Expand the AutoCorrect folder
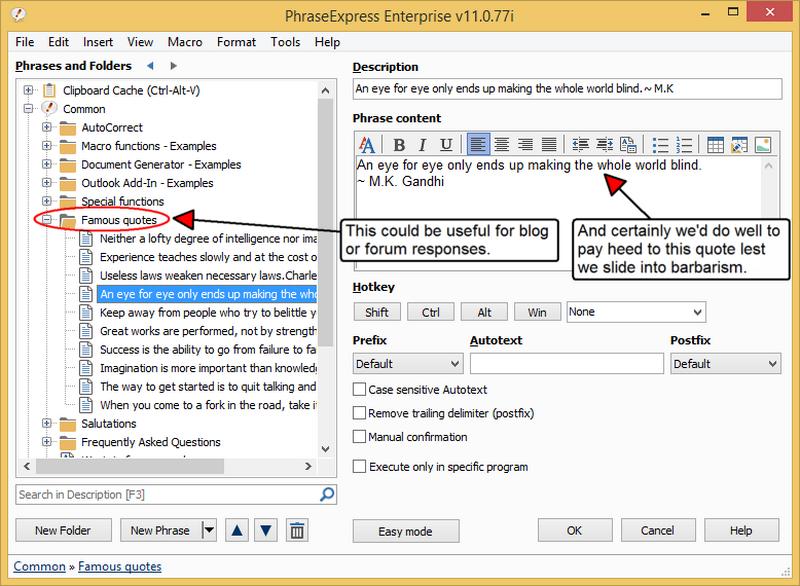The height and width of the screenshot is (586, 800). tap(47, 127)
